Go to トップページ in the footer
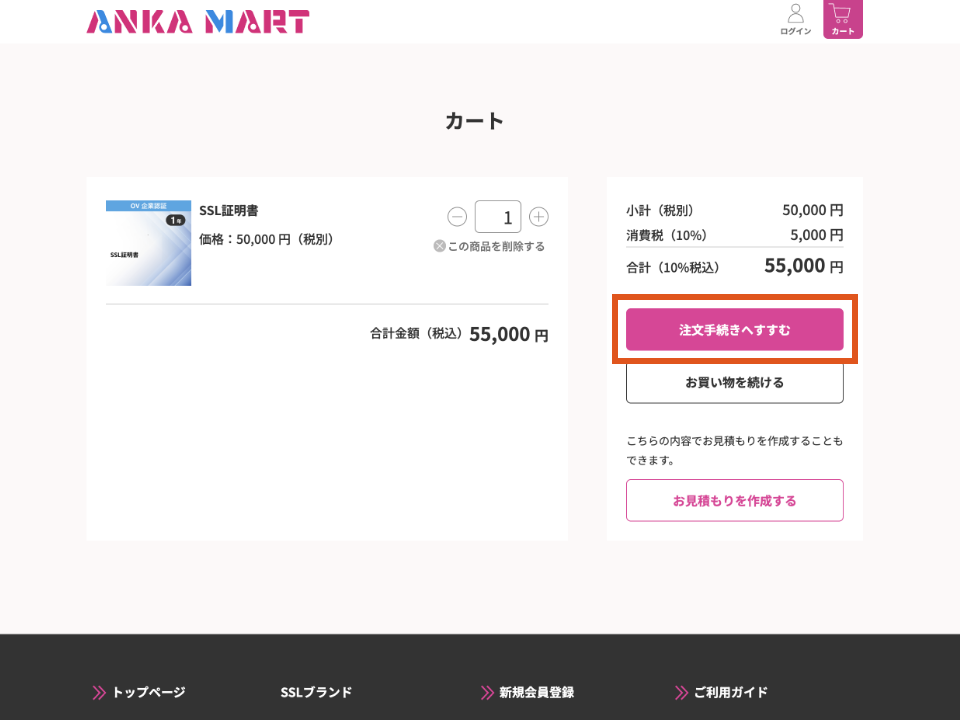Viewport: 960px width, 720px height. (148, 692)
